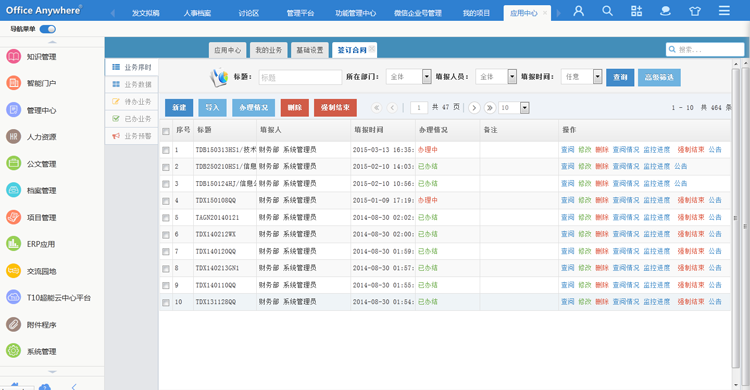
Task: Open the 基础设置 sub tab
Action: tap(309, 50)
